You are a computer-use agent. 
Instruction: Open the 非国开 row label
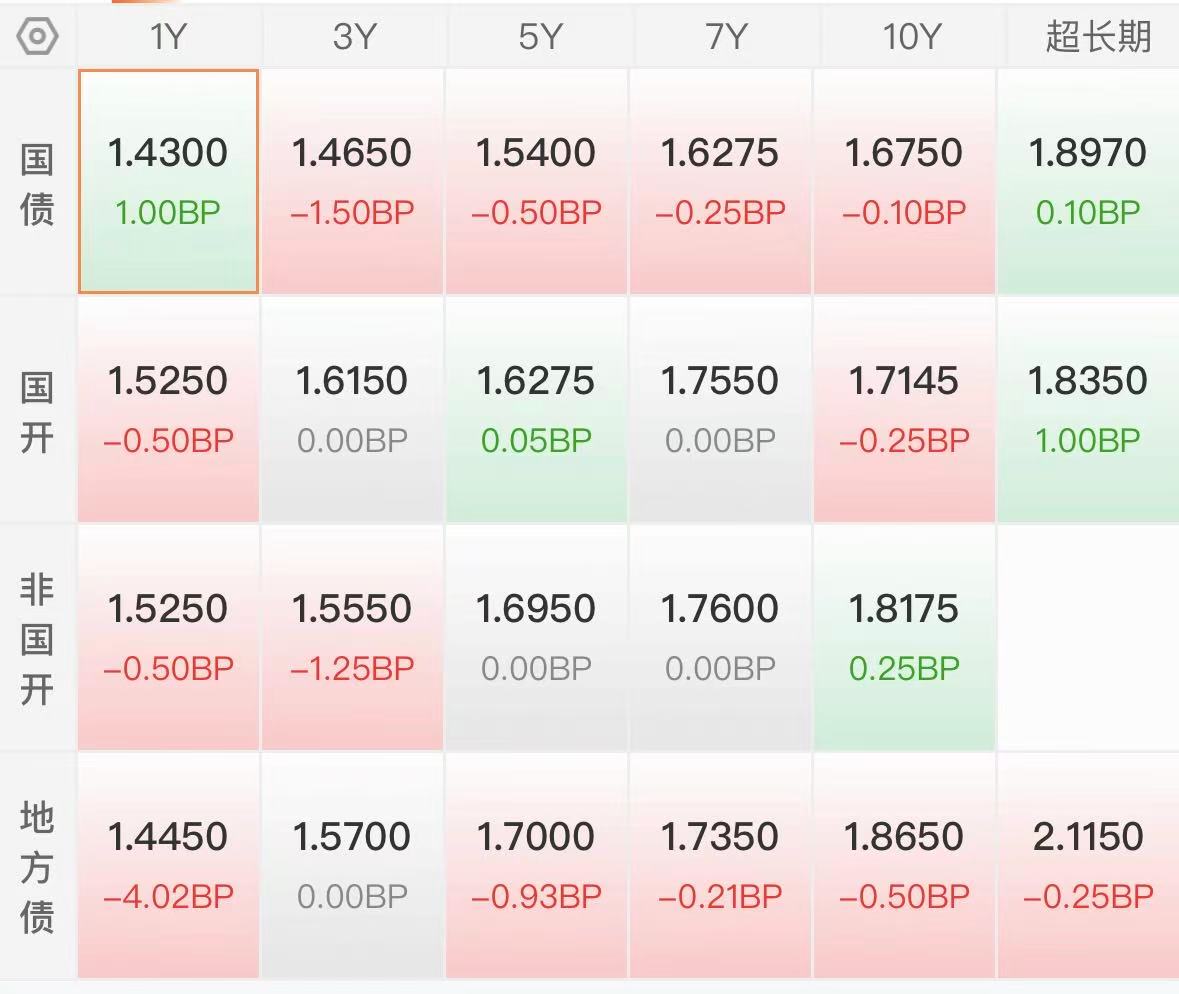(x=37, y=639)
